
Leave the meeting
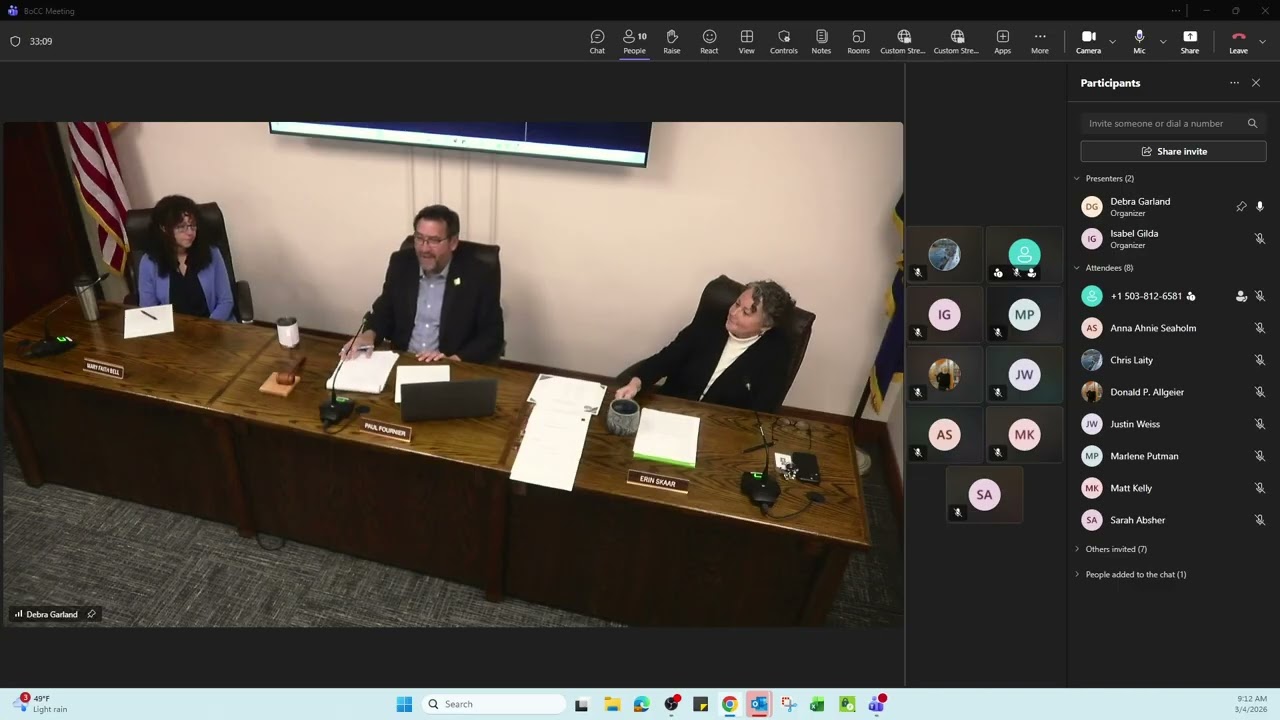click(1238, 41)
